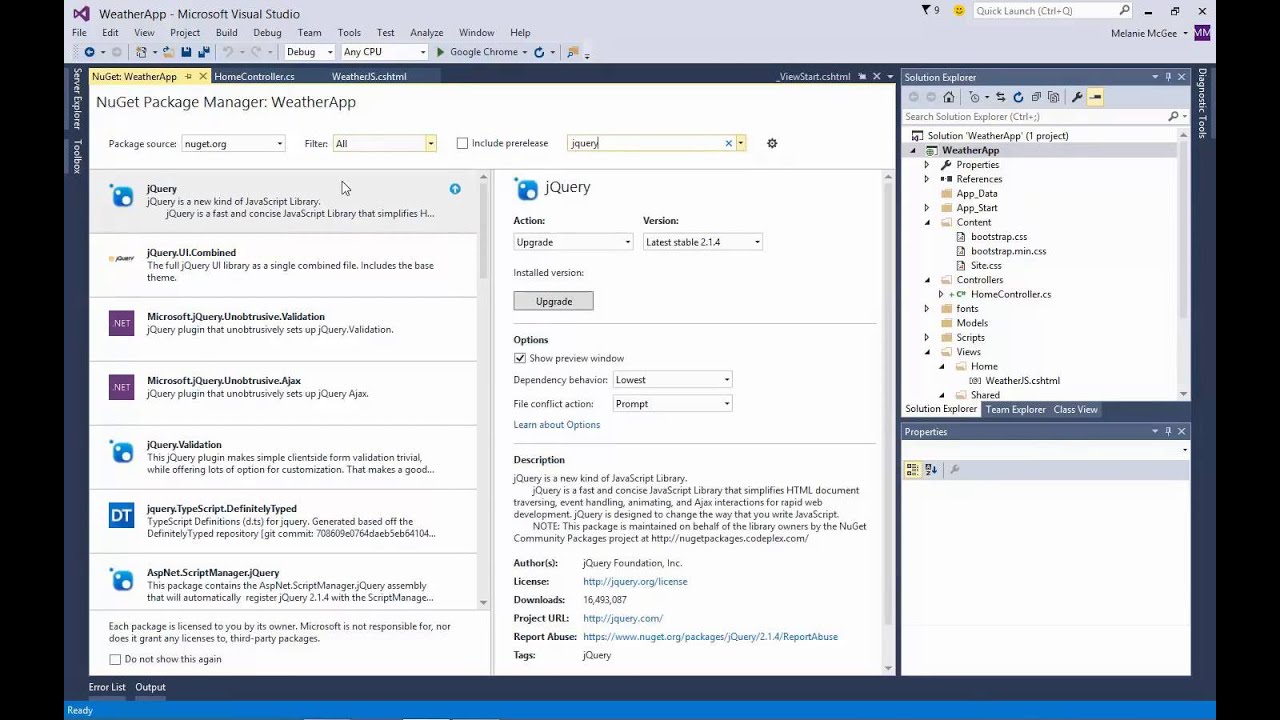Click the Properties panel Alphabetical sort icon
The width and height of the screenshot is (1280, 720).
click(x=931, y=469)
